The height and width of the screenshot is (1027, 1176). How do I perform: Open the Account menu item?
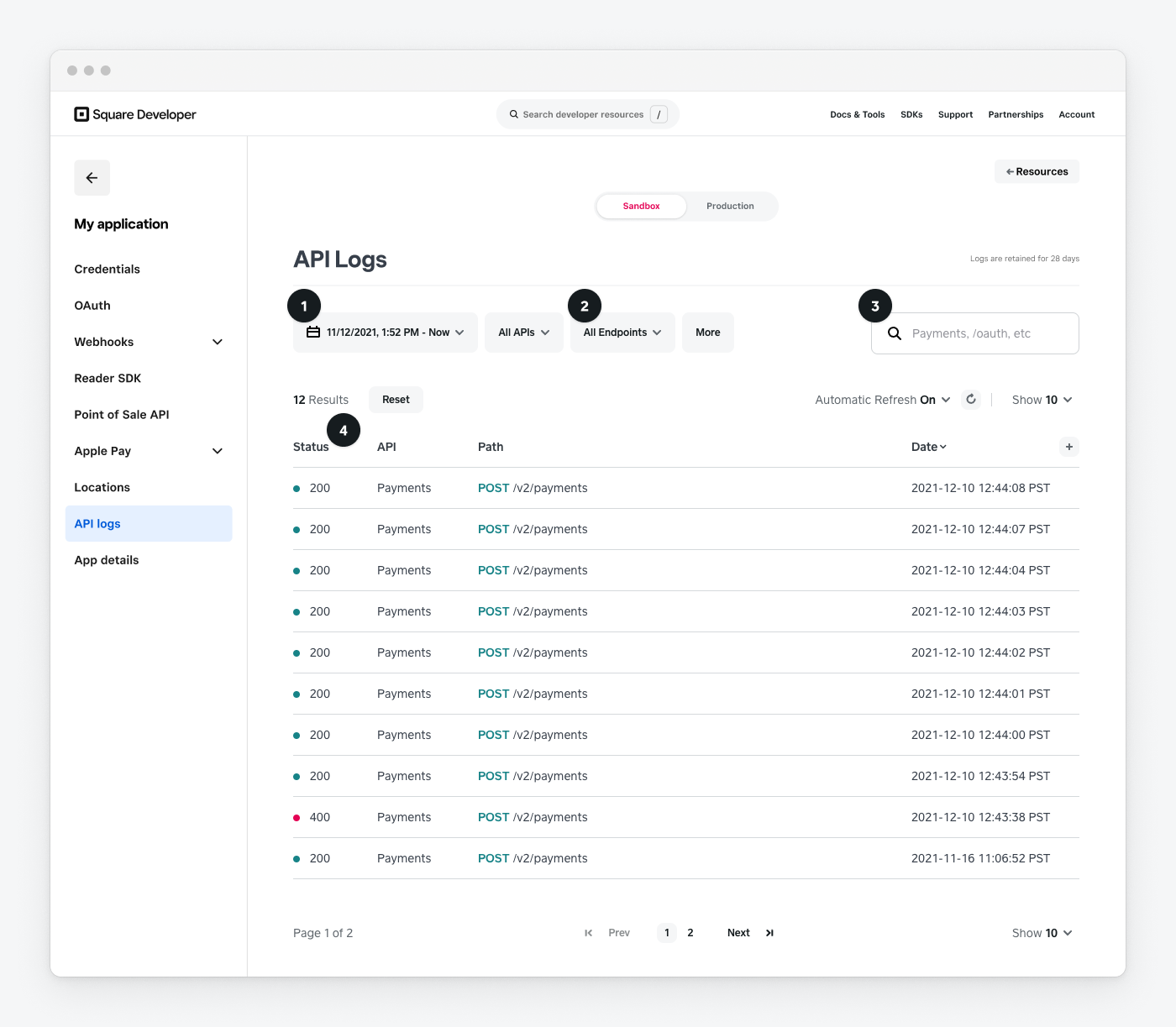[x=1077, y=114]
